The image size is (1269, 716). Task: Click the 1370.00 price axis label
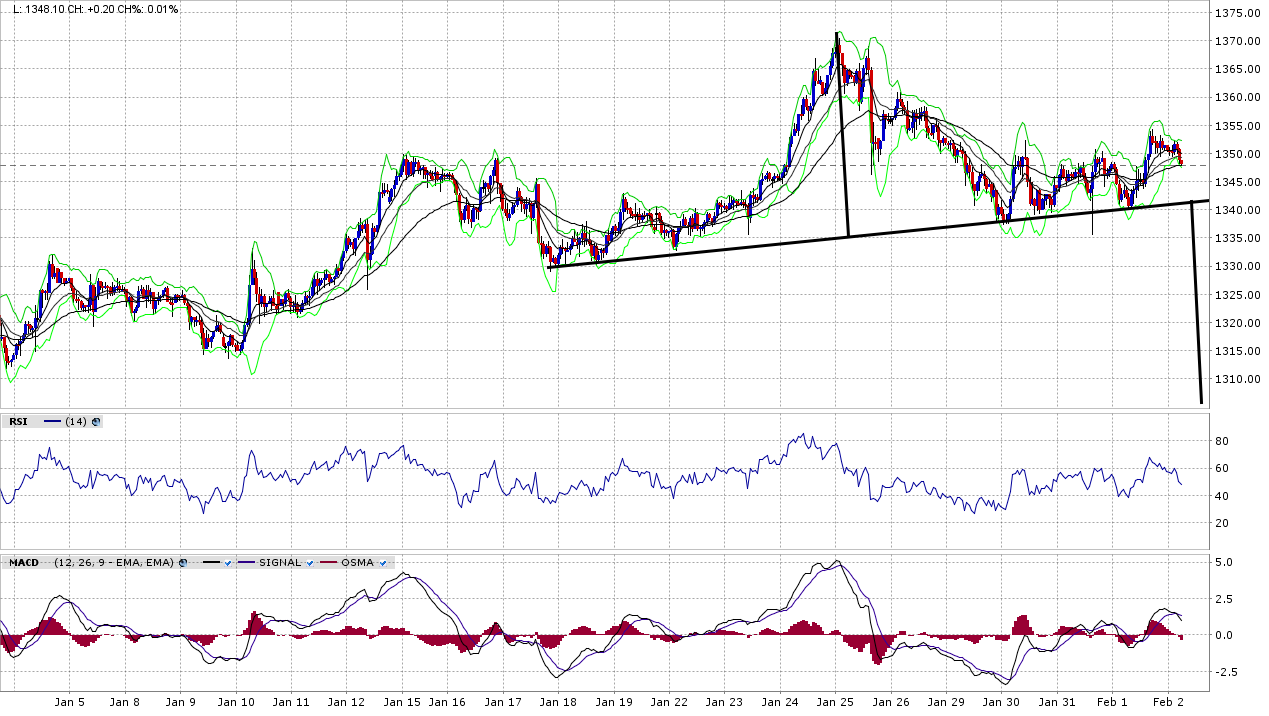click(1236, 41)
